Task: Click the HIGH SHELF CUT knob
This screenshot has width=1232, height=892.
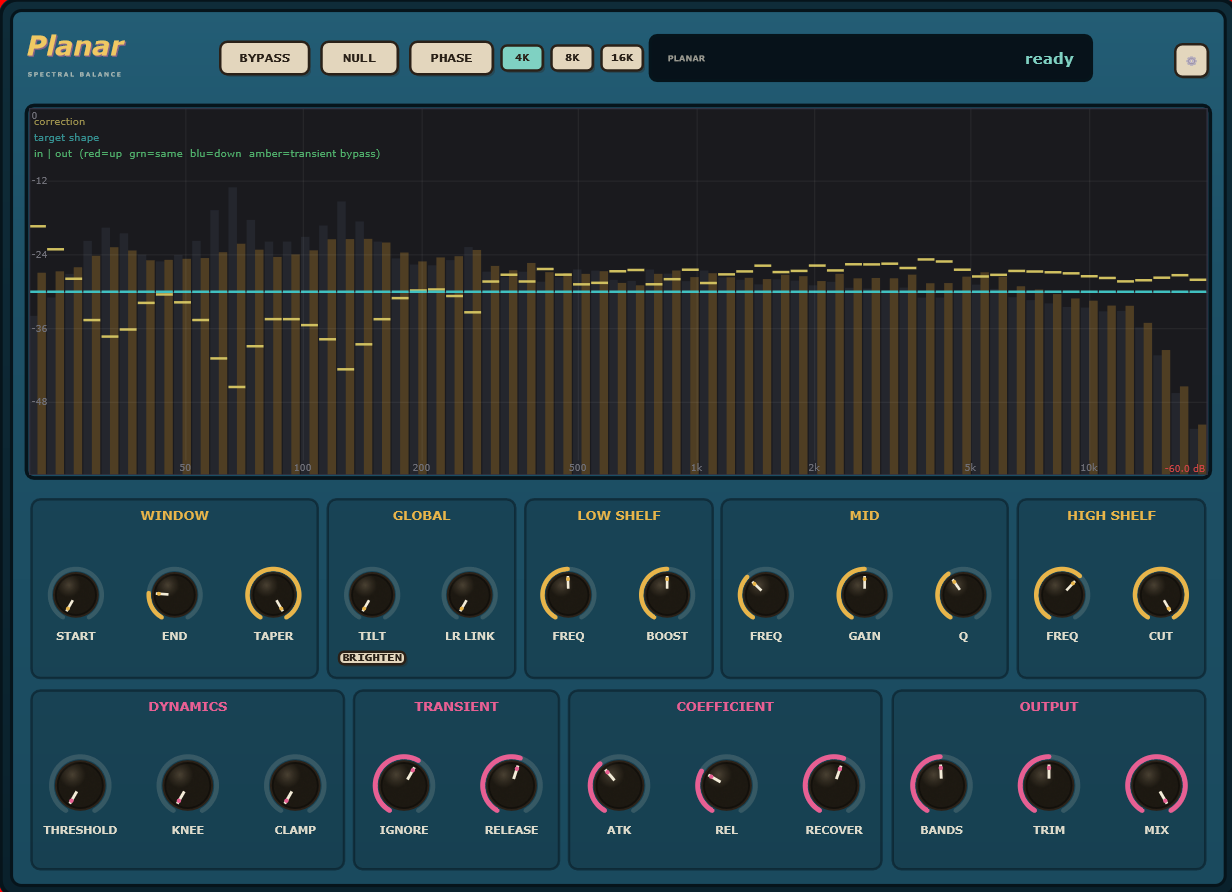Action: click(1160, 595)
